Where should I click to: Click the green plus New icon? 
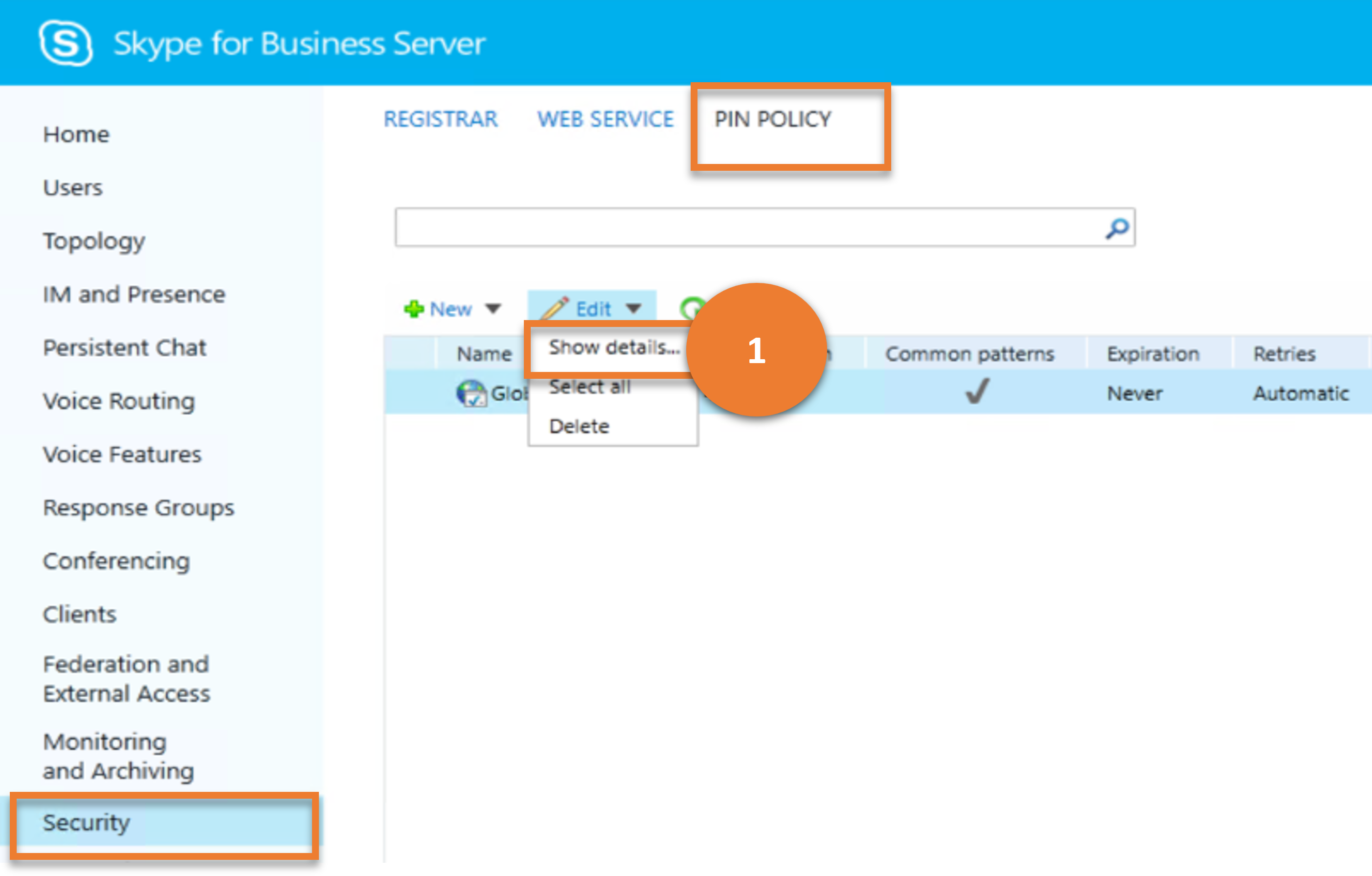[x=414, y=309]
